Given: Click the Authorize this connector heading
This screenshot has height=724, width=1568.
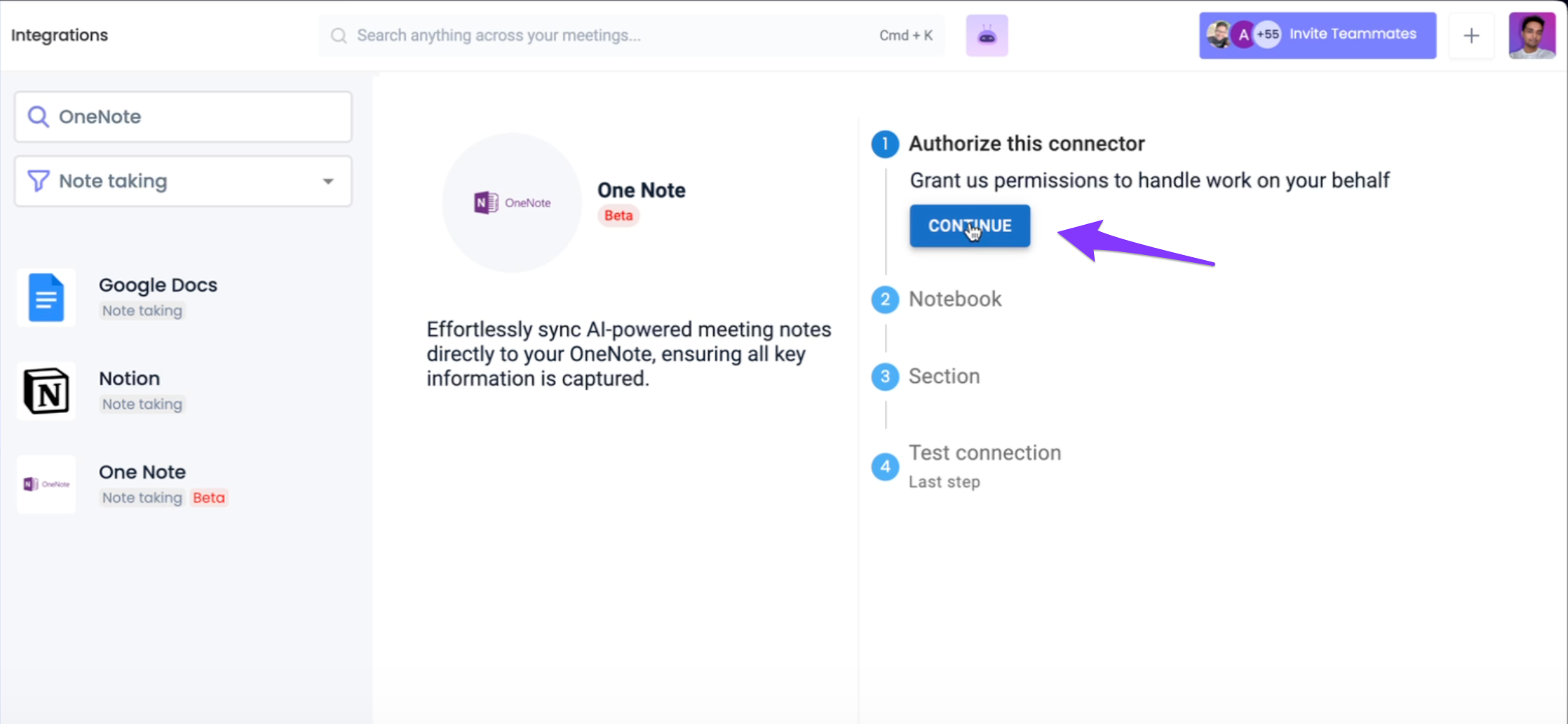Looking at the screenshot, I should (1026, 144).
